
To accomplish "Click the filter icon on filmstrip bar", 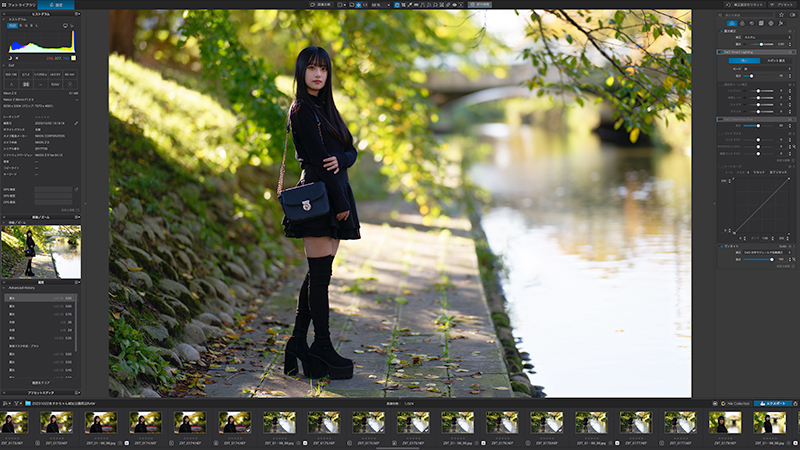I will tap(16, 404).
